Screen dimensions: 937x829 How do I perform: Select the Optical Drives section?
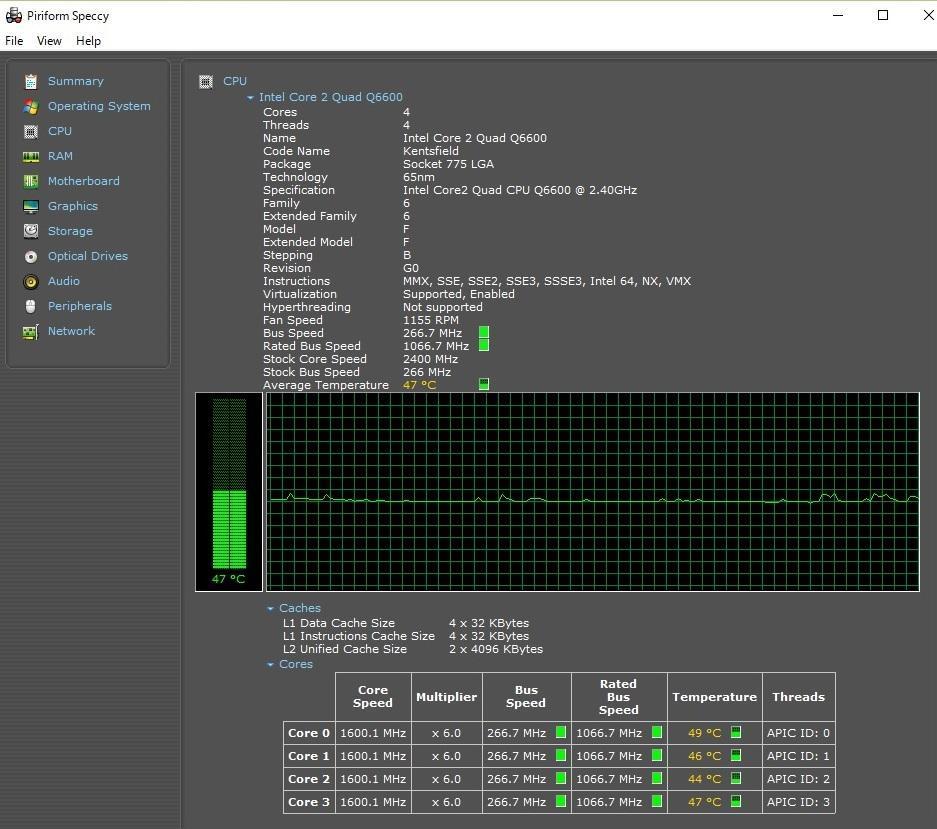[88, 256]
